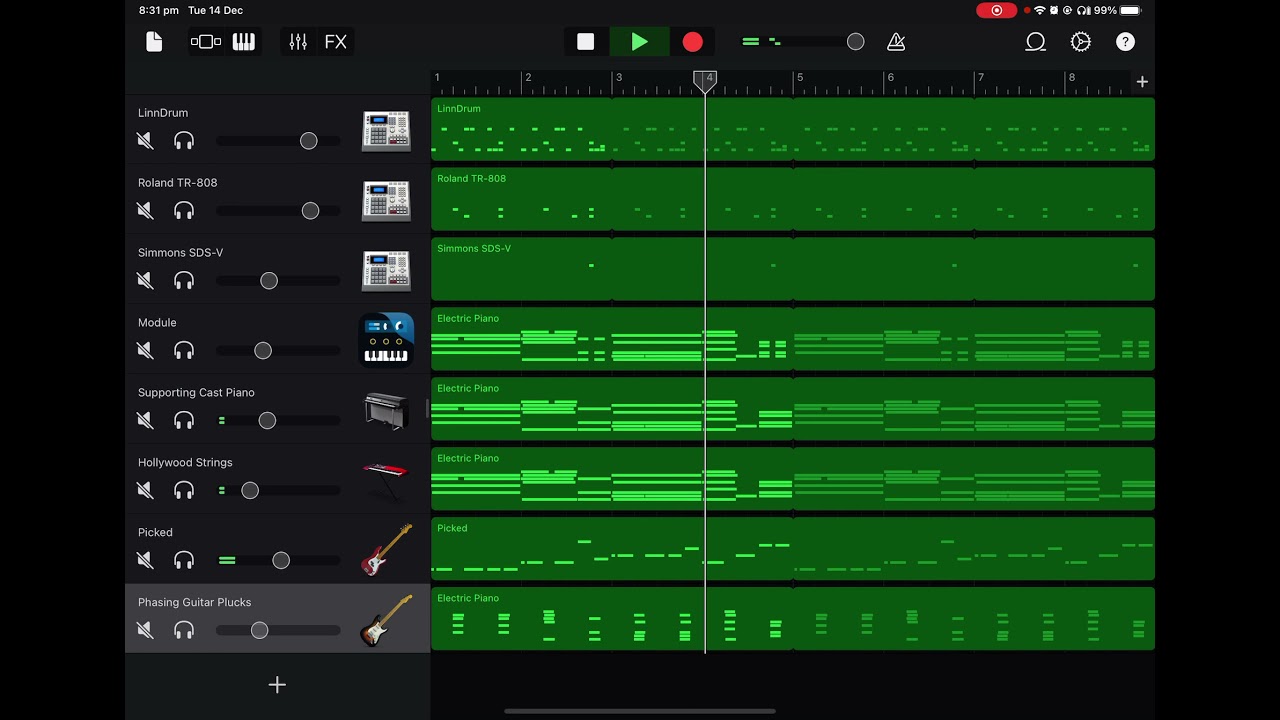Solo the Roland TR-808 track
Image resolution: width=1280 pixels, height=720 pixels.
click(x=184, y=211)
